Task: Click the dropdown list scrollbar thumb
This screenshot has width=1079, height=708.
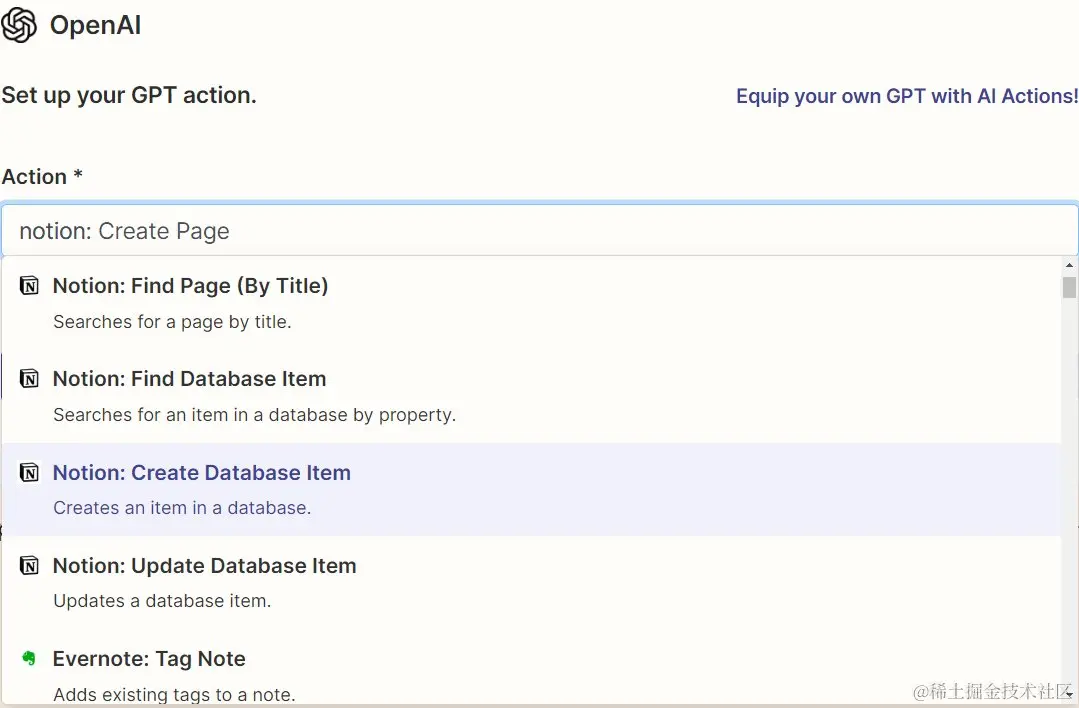Action: coord(1069,287)
